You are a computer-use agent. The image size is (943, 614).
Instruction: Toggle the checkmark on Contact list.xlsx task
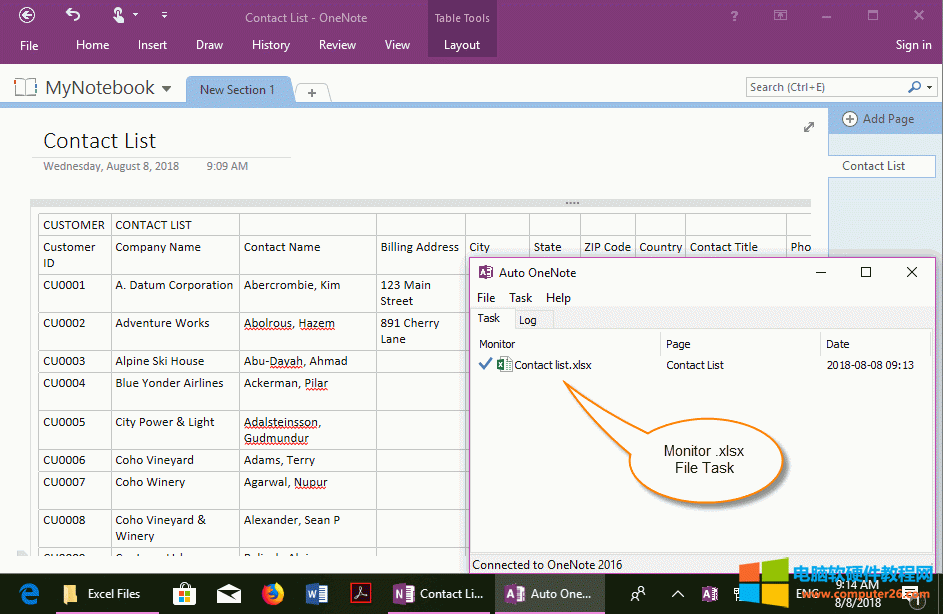click(486, 365)
